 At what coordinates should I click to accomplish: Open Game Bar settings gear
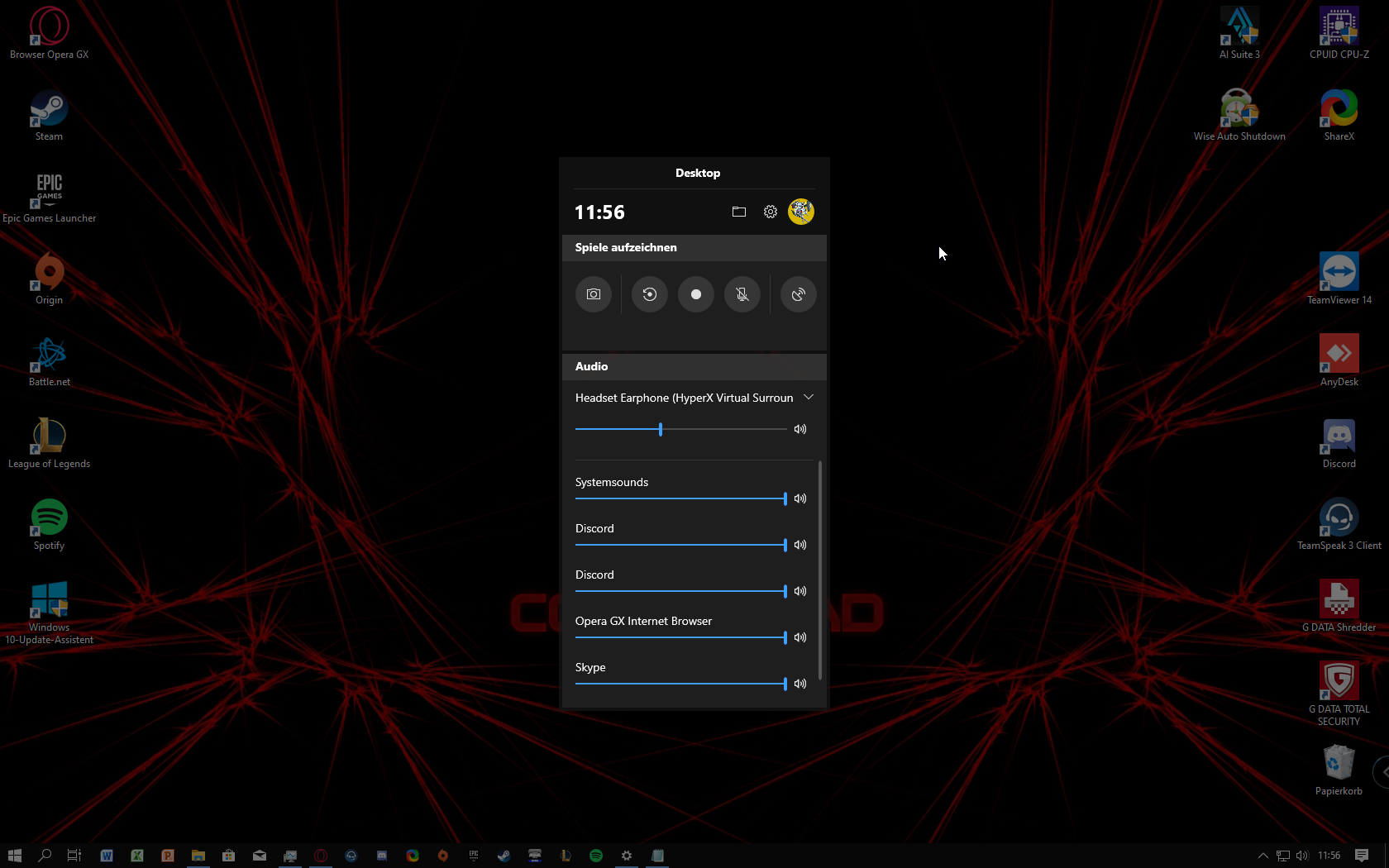(x=771, y=212)
